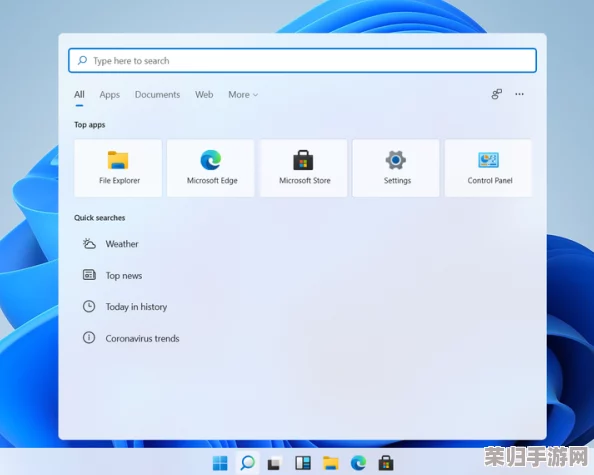The height and width of the screenshot is (475, 594).
Task: Launch Microsoft Edge from Top apps
Action: (211, 168)
